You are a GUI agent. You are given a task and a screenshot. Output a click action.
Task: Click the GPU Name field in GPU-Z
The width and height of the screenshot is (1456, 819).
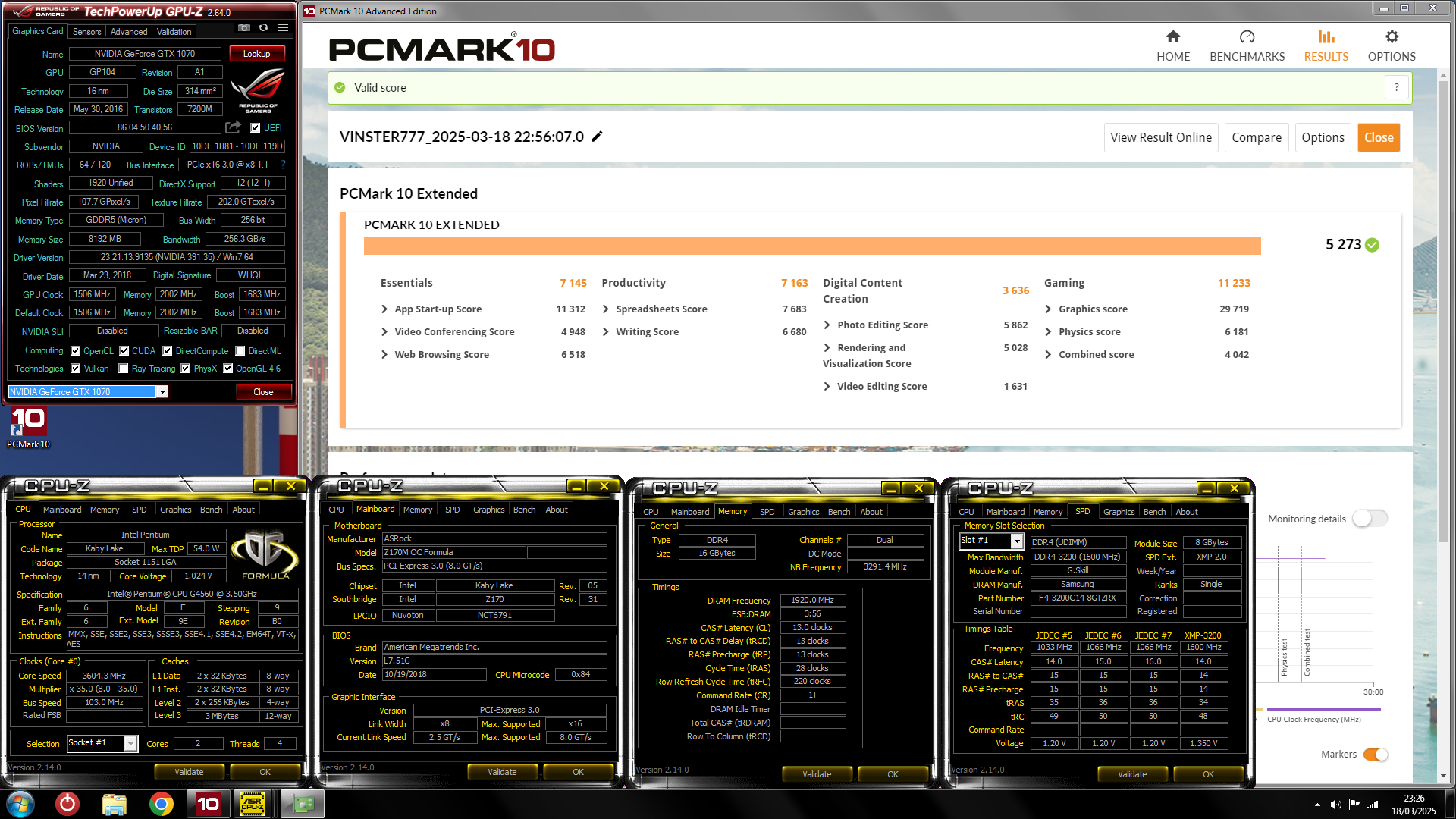tap(145, 54)
